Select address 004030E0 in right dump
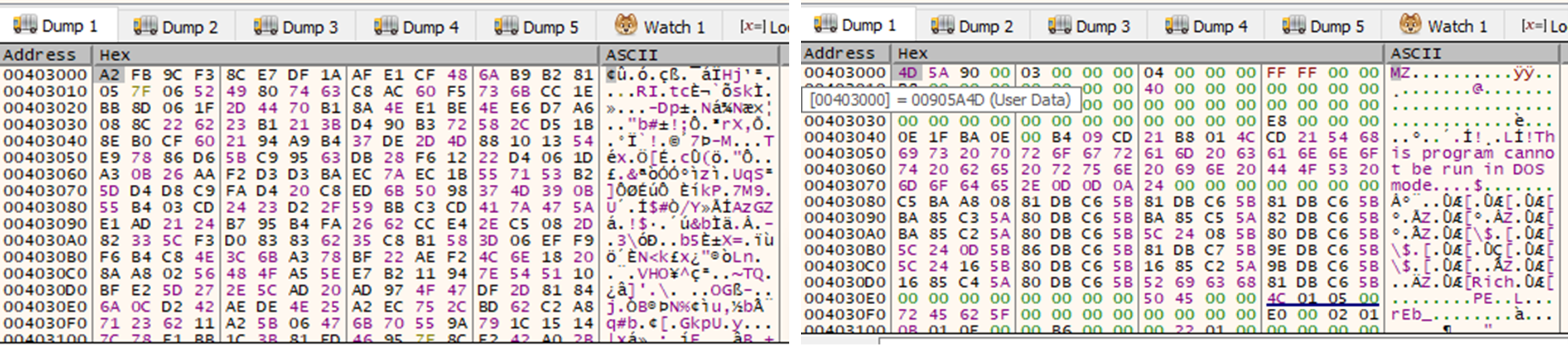The width and height of the screenshot is (1568, 345). click(845, 298)
